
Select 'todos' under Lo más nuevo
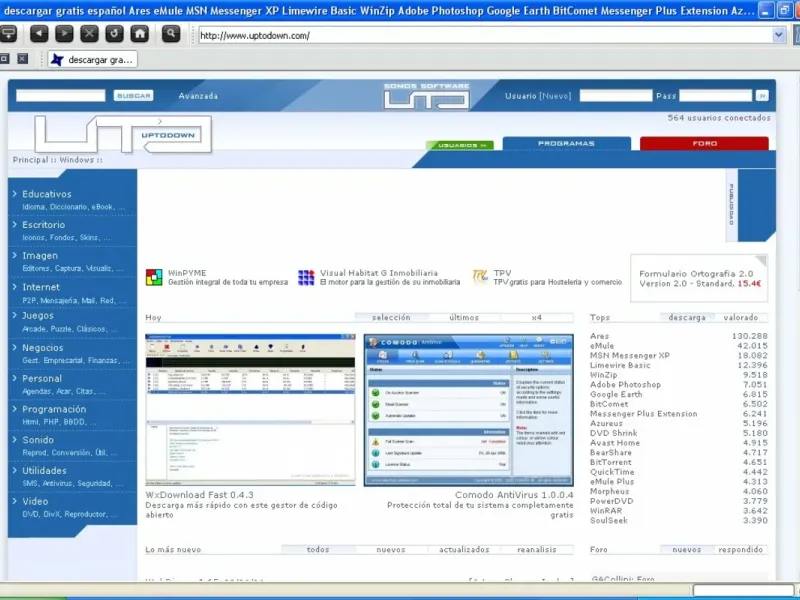(318, 549)
